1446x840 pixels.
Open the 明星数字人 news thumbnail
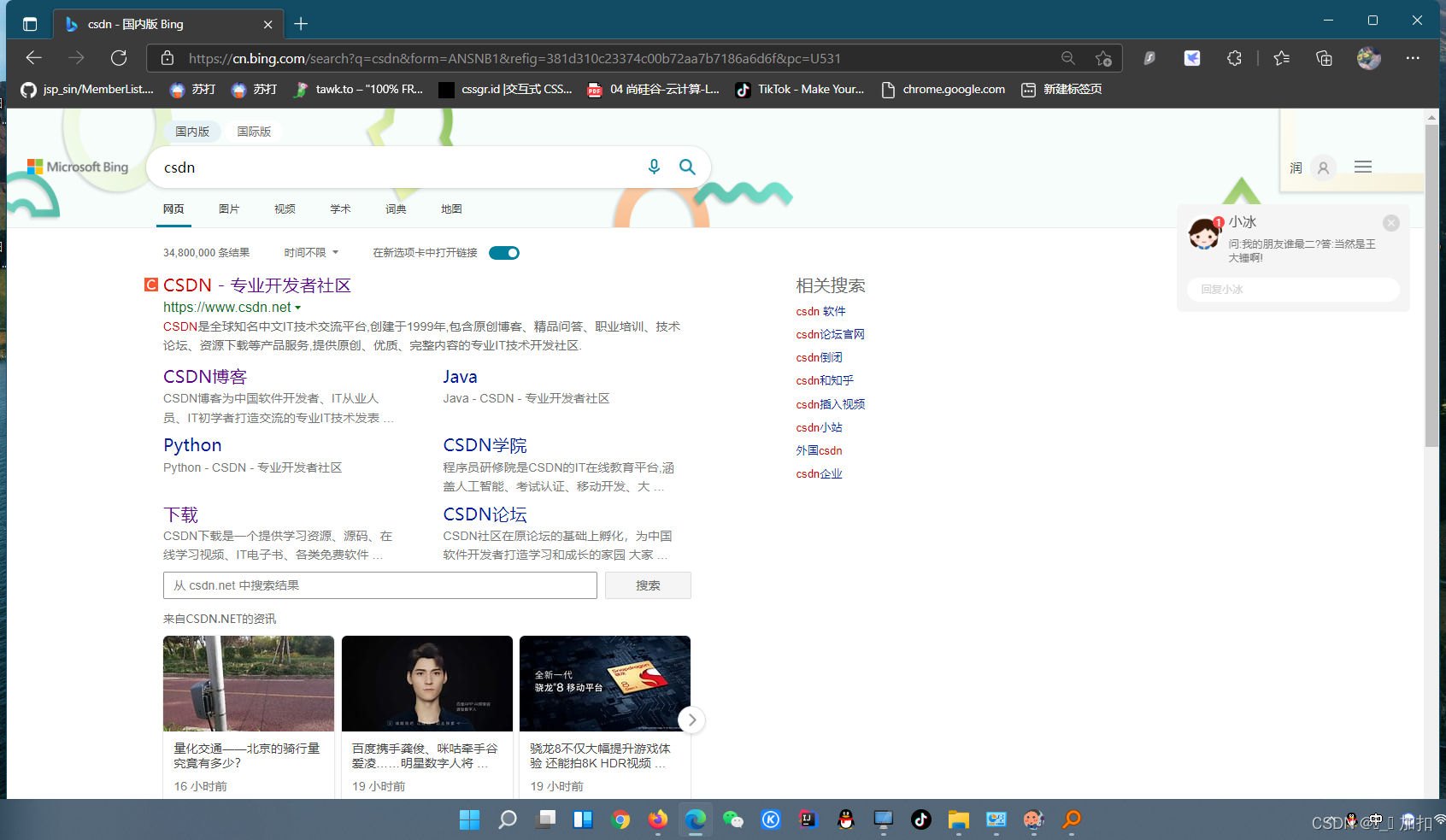pos(427,684)
